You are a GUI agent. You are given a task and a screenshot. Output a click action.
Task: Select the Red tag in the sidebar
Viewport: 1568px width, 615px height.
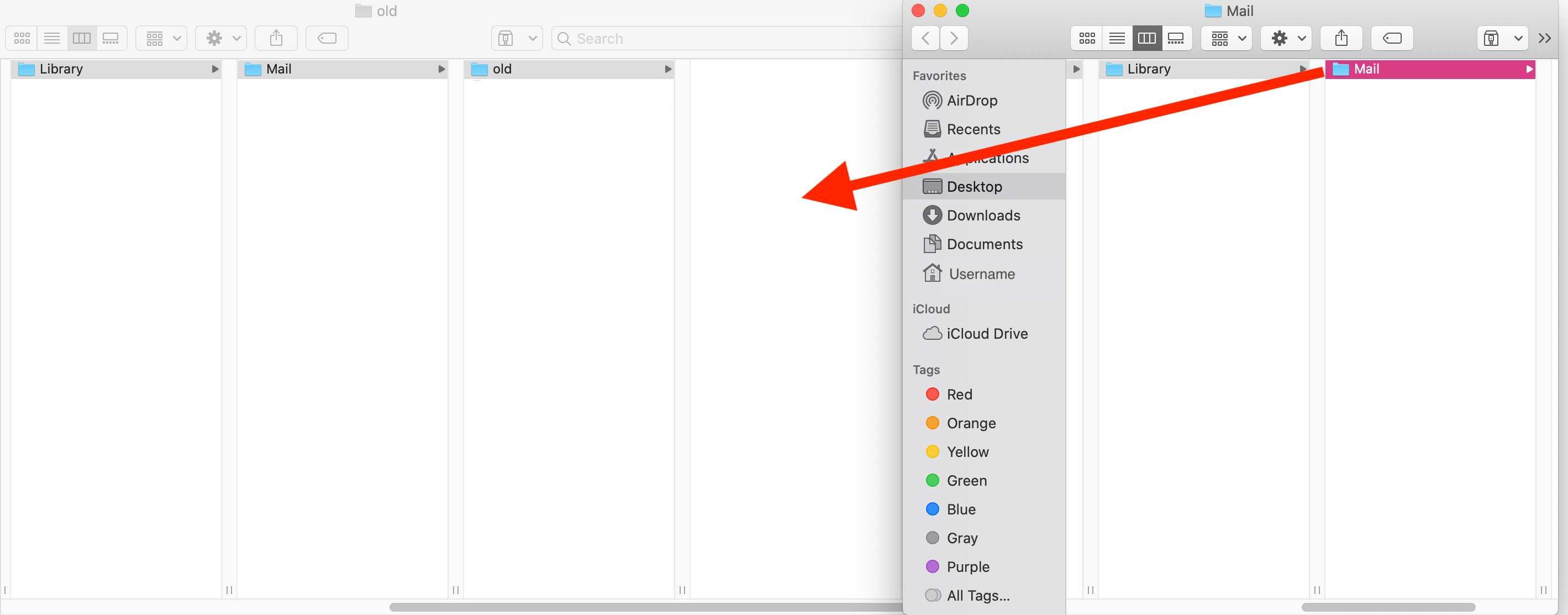pyautogui.click(x=960, y=395)
